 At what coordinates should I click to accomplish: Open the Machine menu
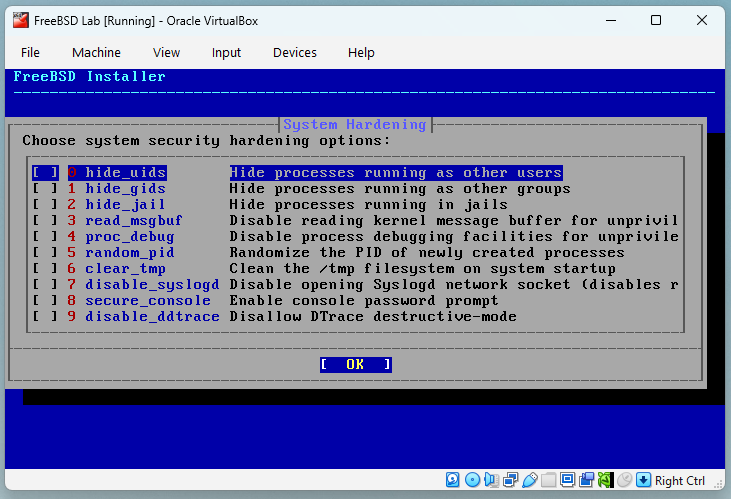pyautogui.click(x=97, y=53)
